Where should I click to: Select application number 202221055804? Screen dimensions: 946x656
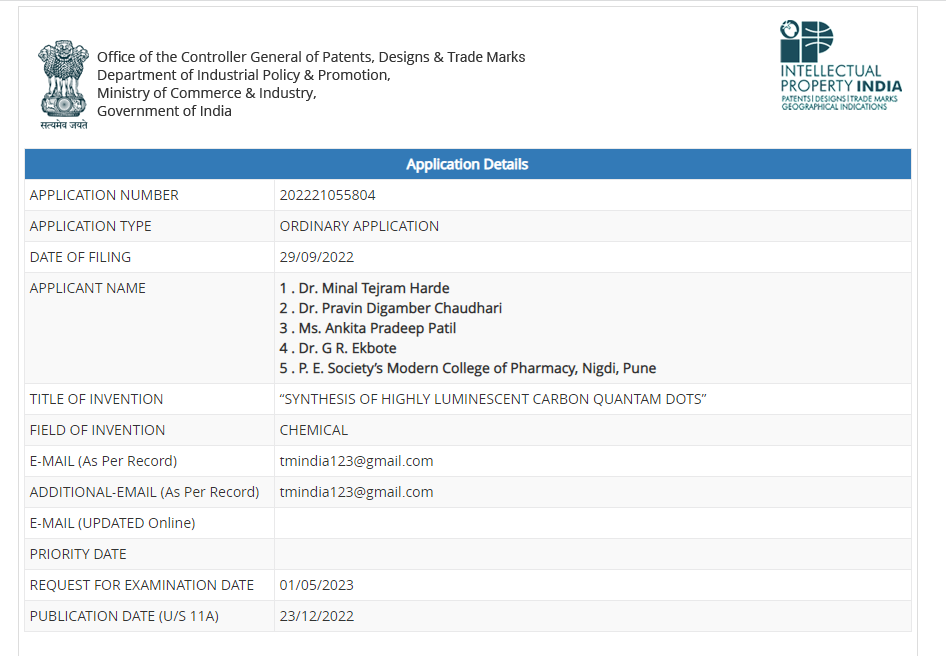327,196
